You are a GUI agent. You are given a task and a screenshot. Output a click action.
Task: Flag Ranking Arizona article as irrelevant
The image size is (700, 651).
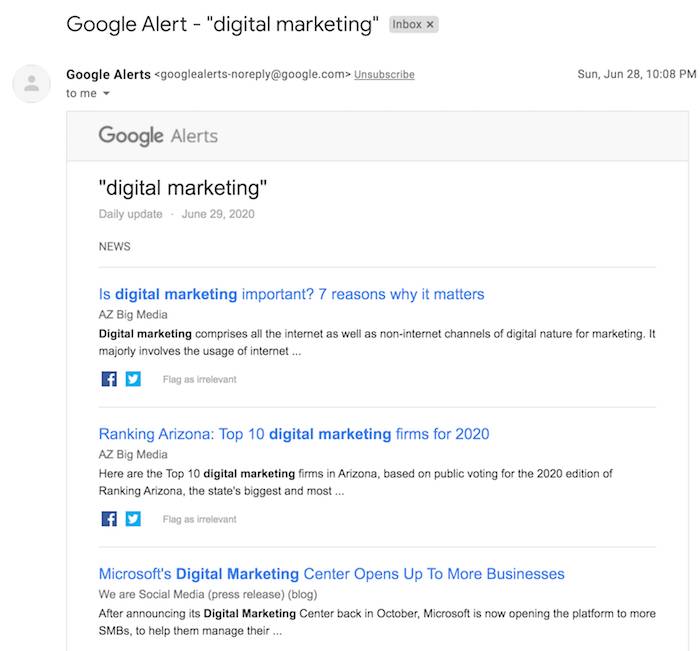200,519
